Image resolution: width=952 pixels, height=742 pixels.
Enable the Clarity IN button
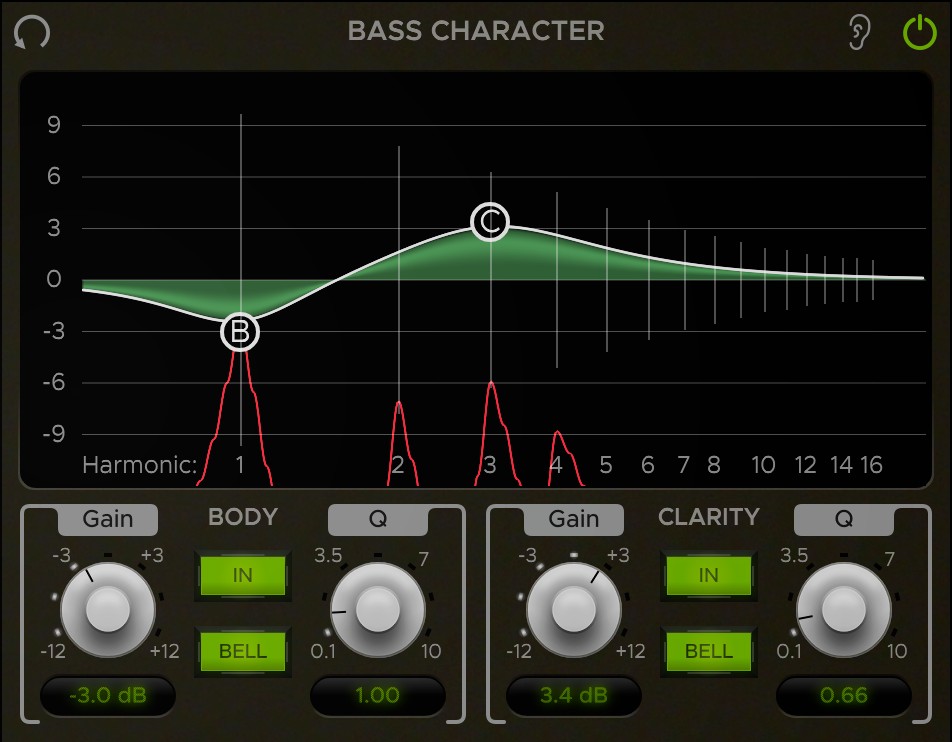(x=709, y=575)
